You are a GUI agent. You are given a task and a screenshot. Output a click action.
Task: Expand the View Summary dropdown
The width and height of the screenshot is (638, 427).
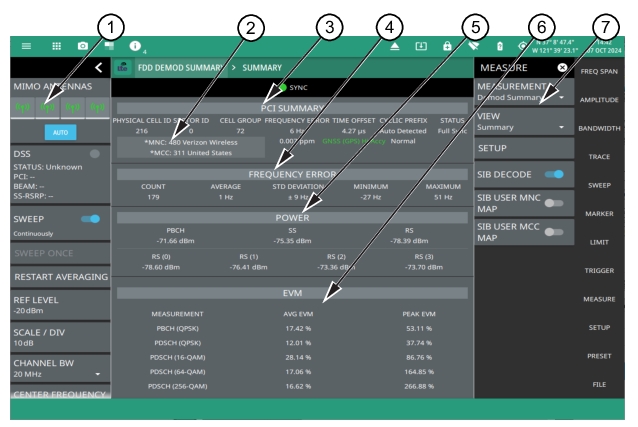click(x=521, y=121)
